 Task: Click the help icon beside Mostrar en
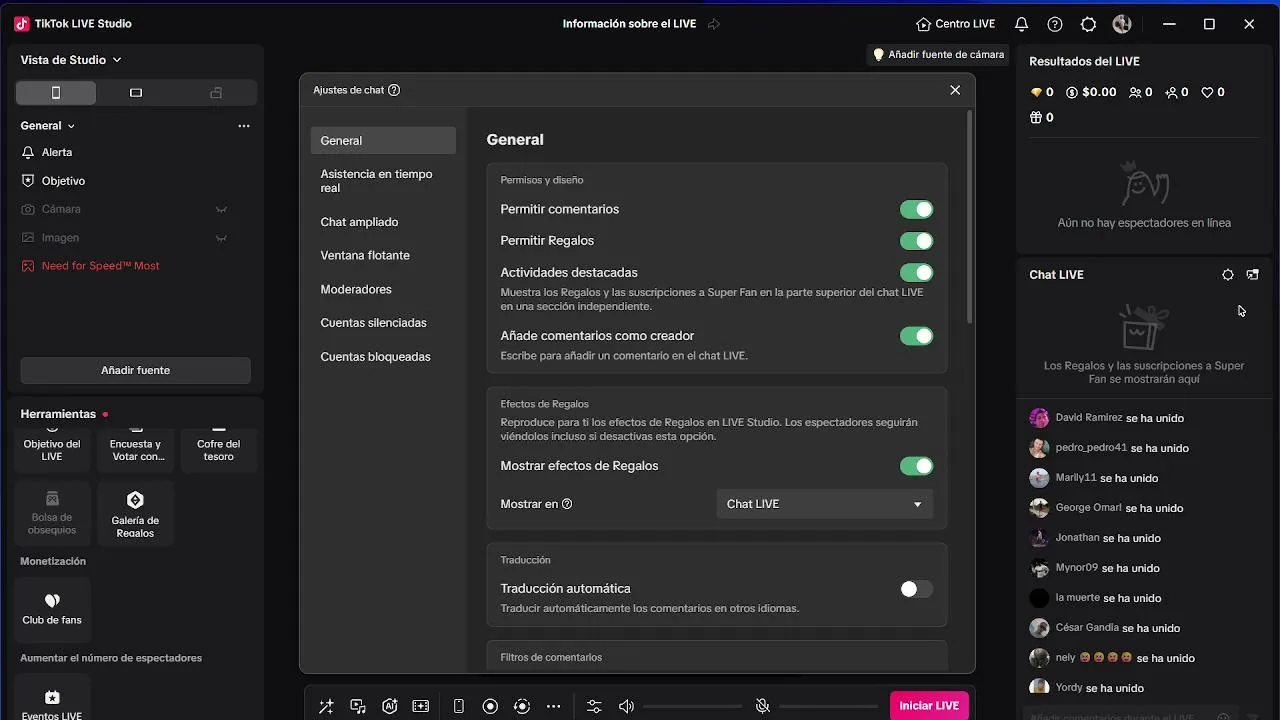pos(567,504)
